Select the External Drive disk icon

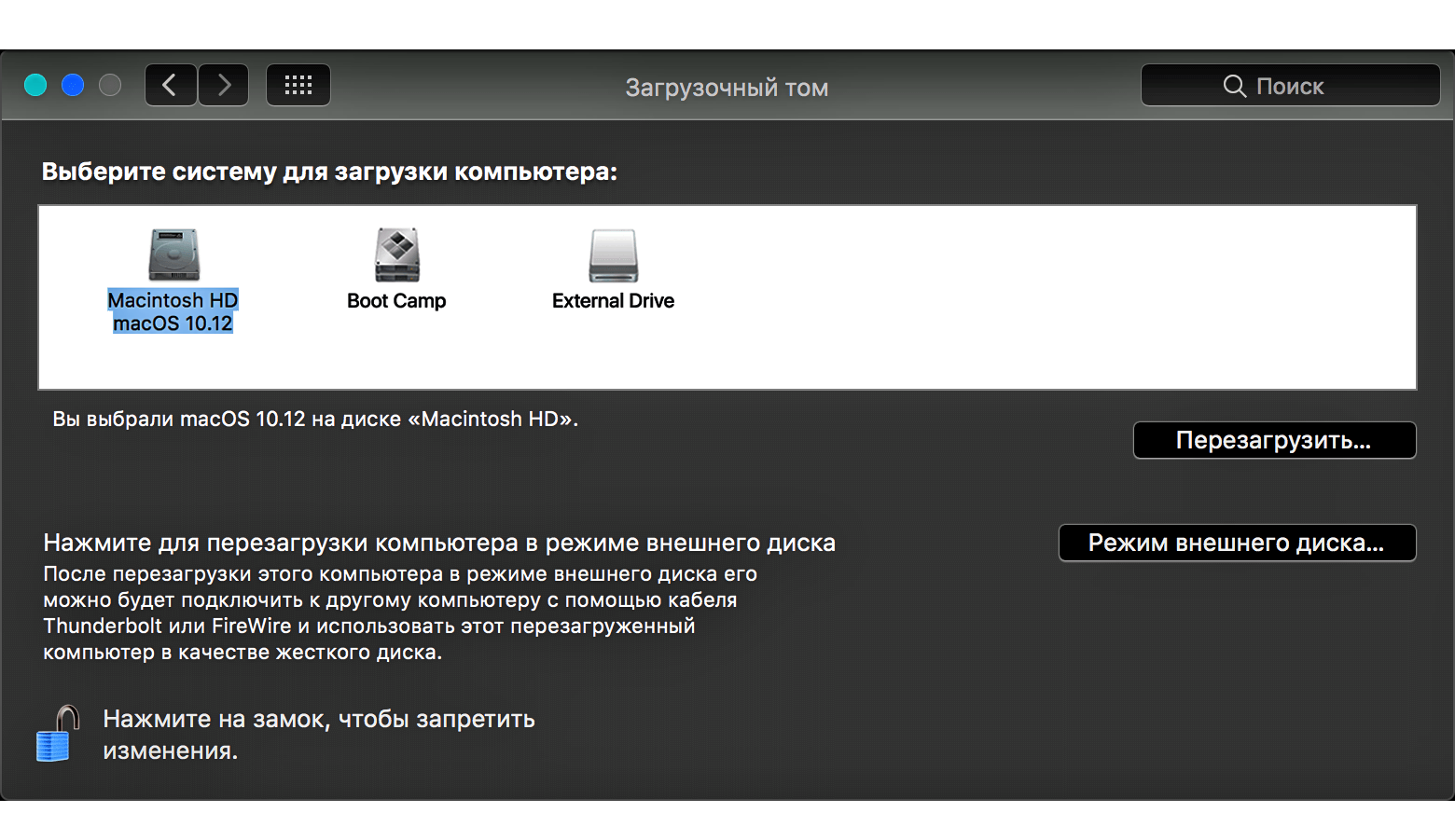[x=613, y=255]
